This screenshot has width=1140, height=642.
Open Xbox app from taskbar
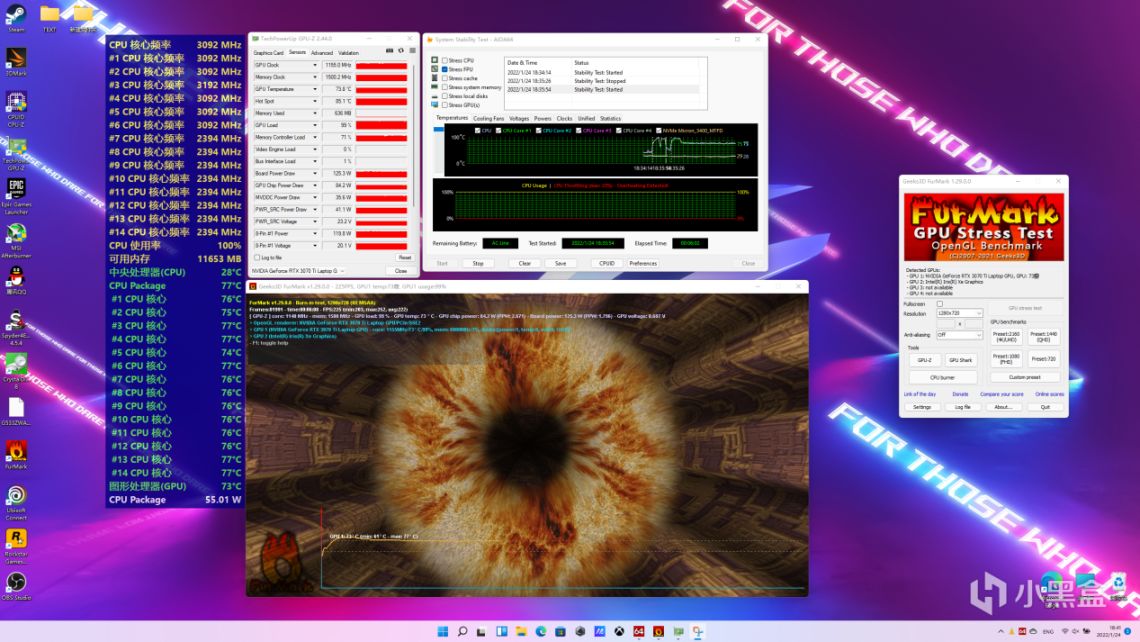pyautogui.click(x=619, y=631)
